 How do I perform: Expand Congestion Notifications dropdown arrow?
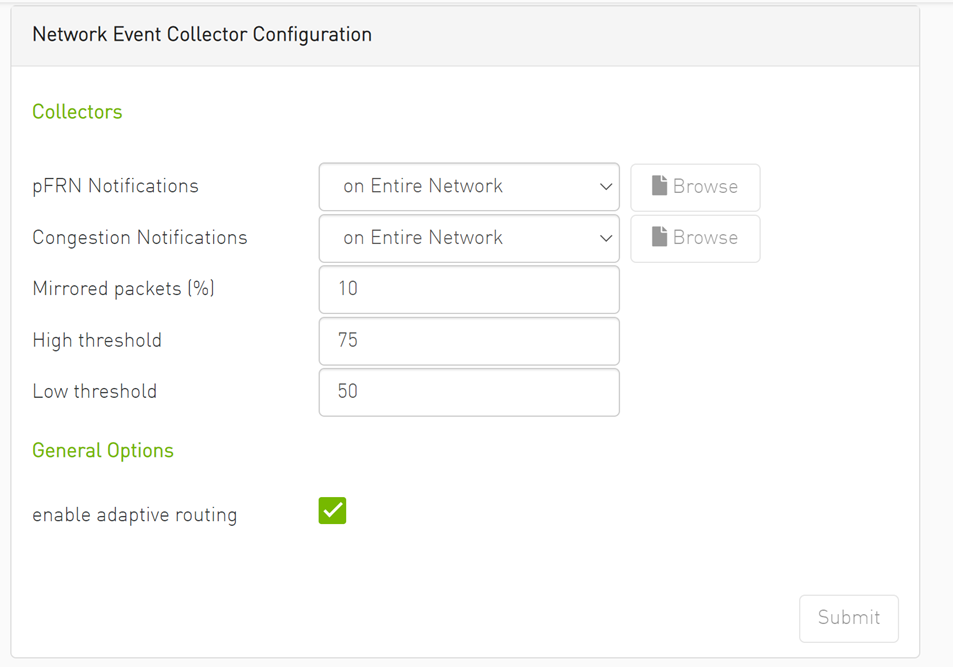point(605,238)
